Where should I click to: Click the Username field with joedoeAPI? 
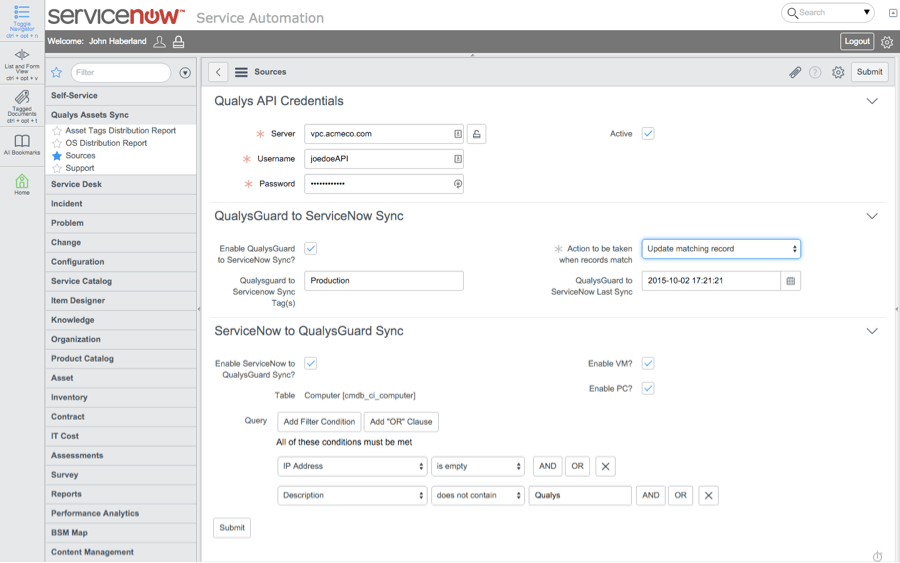(x=384, y=159)
